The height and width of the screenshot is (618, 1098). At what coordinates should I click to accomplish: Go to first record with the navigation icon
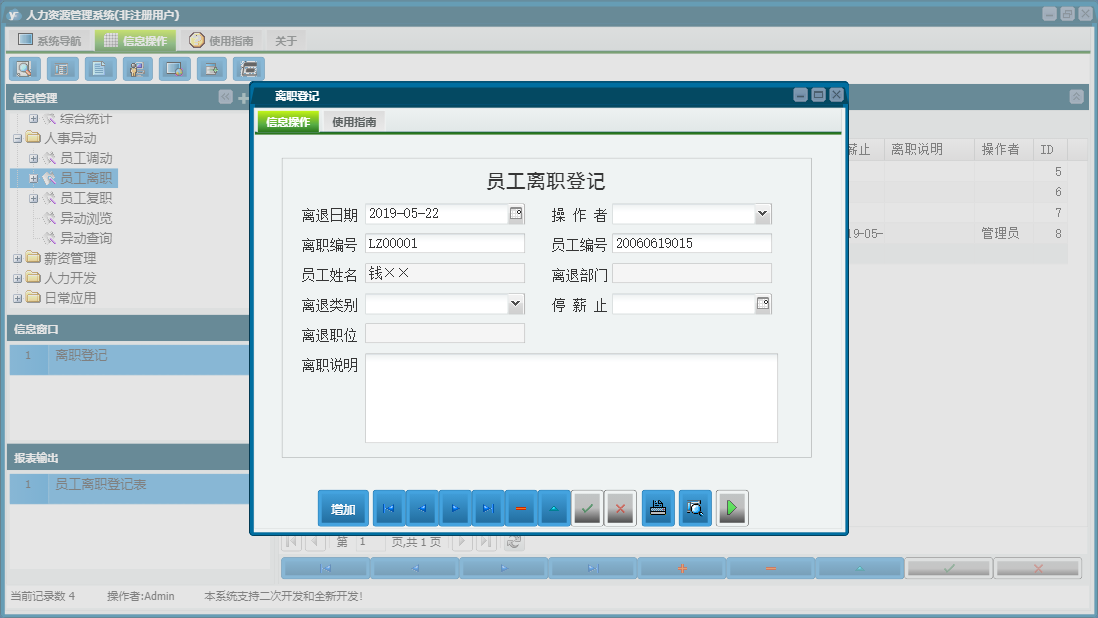coord(389,507)
